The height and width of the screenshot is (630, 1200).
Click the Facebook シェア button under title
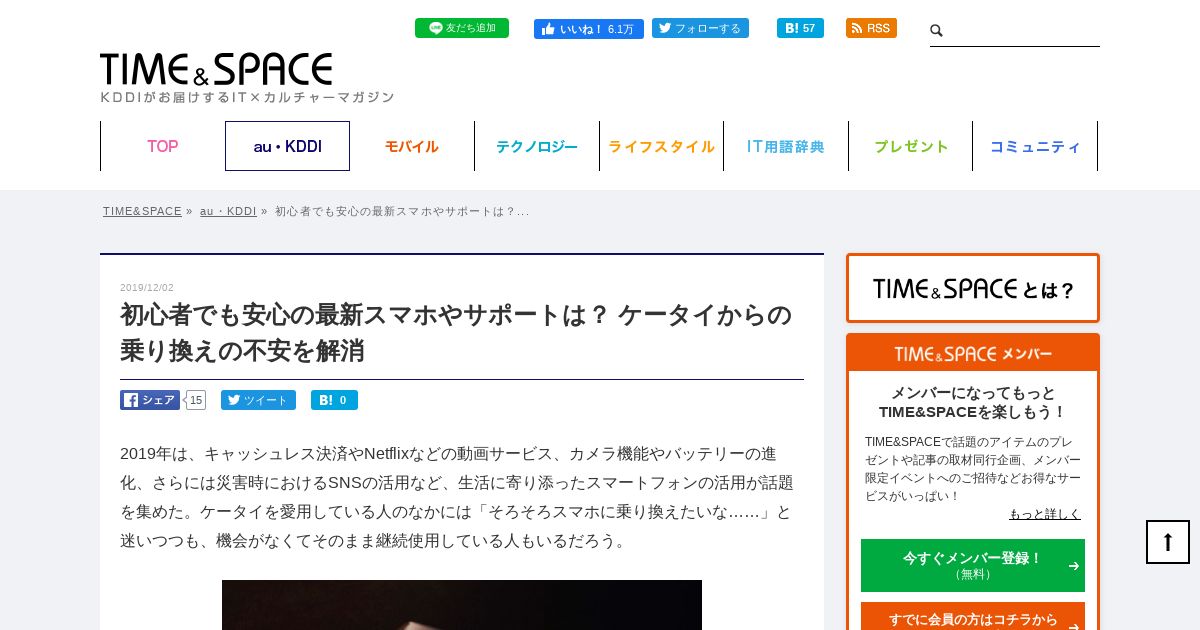click(x=150, y=400)
